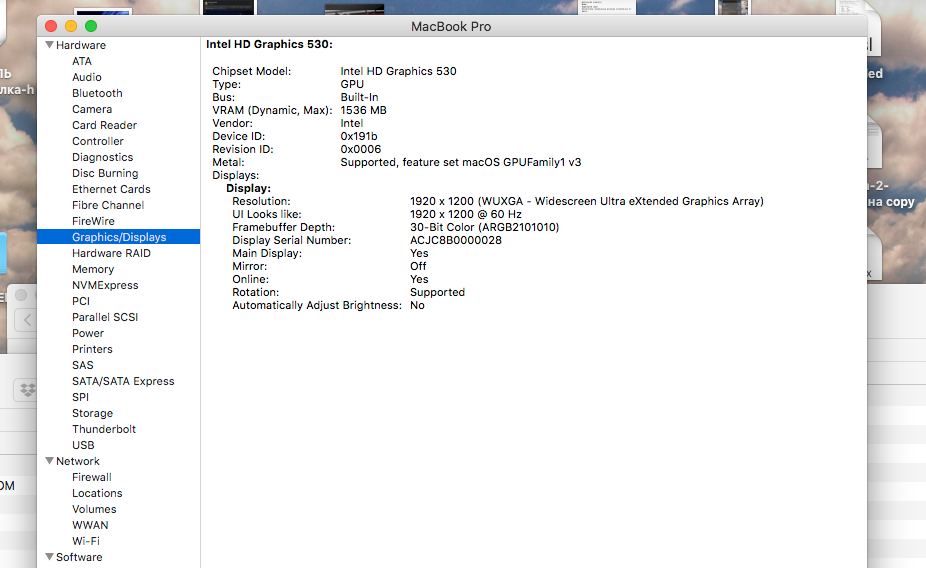Open Hardware RAID entry

[x=111, y=253]
